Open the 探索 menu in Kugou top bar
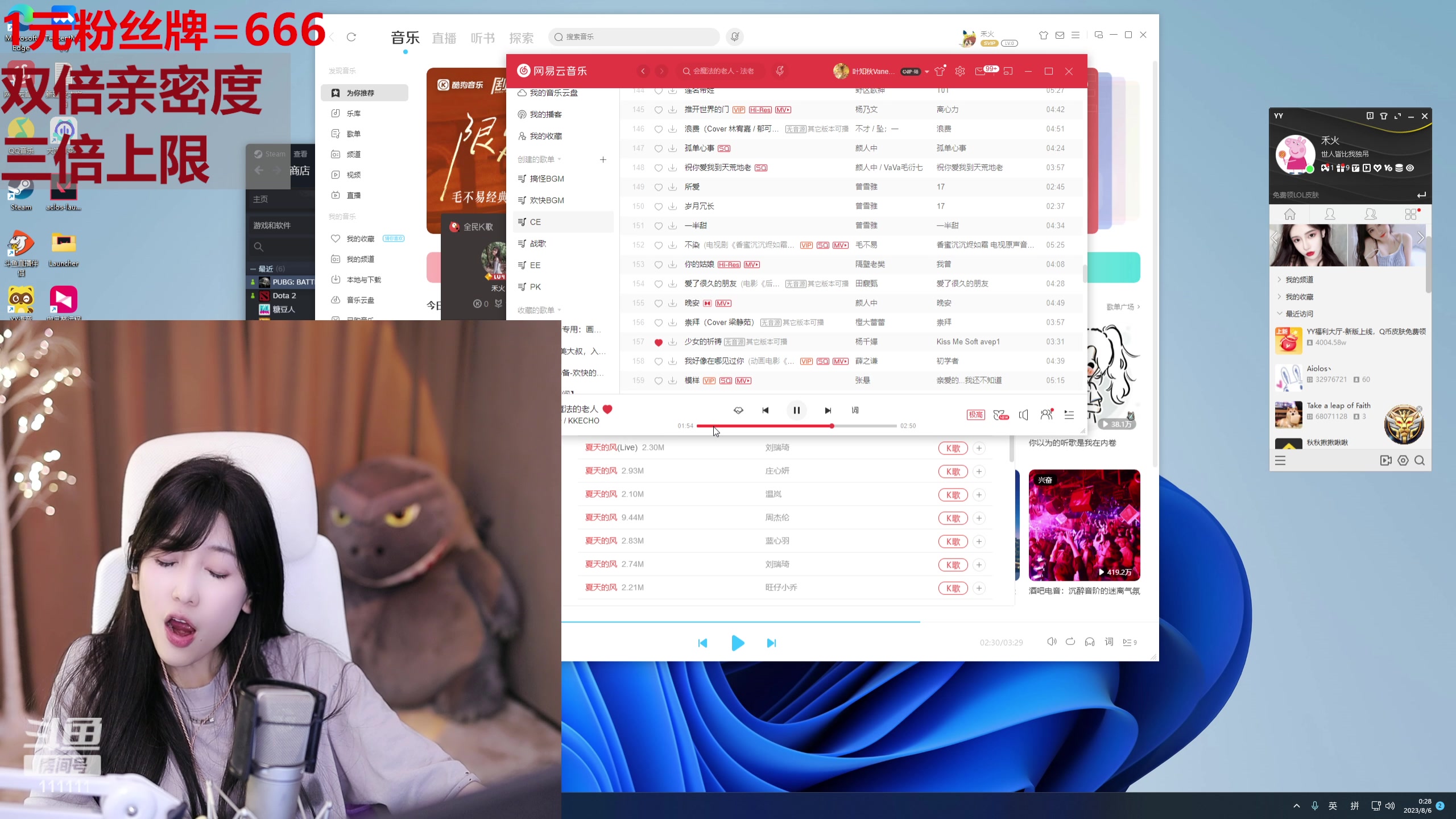 [x=521, y=38]
